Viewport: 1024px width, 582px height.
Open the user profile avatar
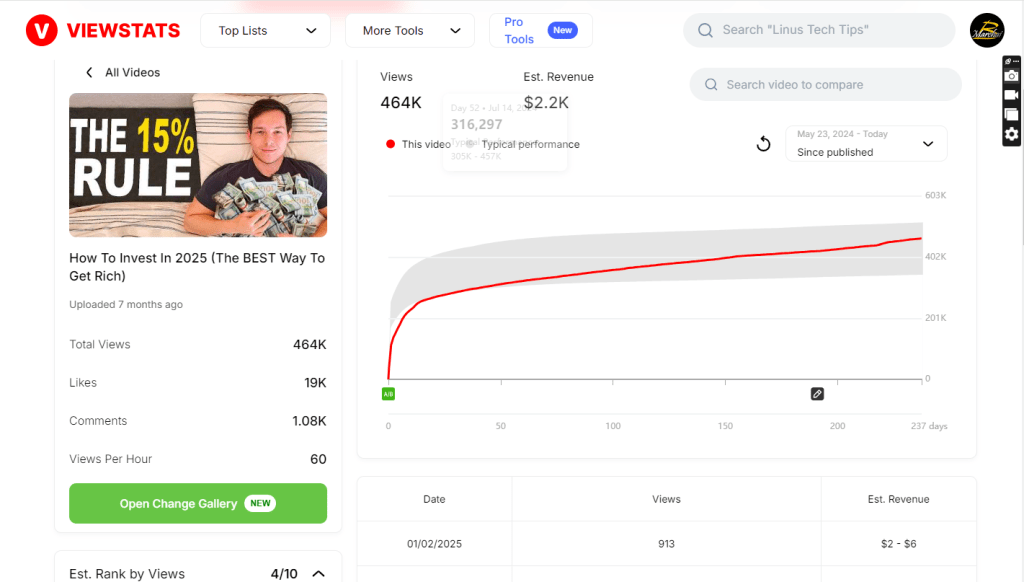tap(987, 30)
